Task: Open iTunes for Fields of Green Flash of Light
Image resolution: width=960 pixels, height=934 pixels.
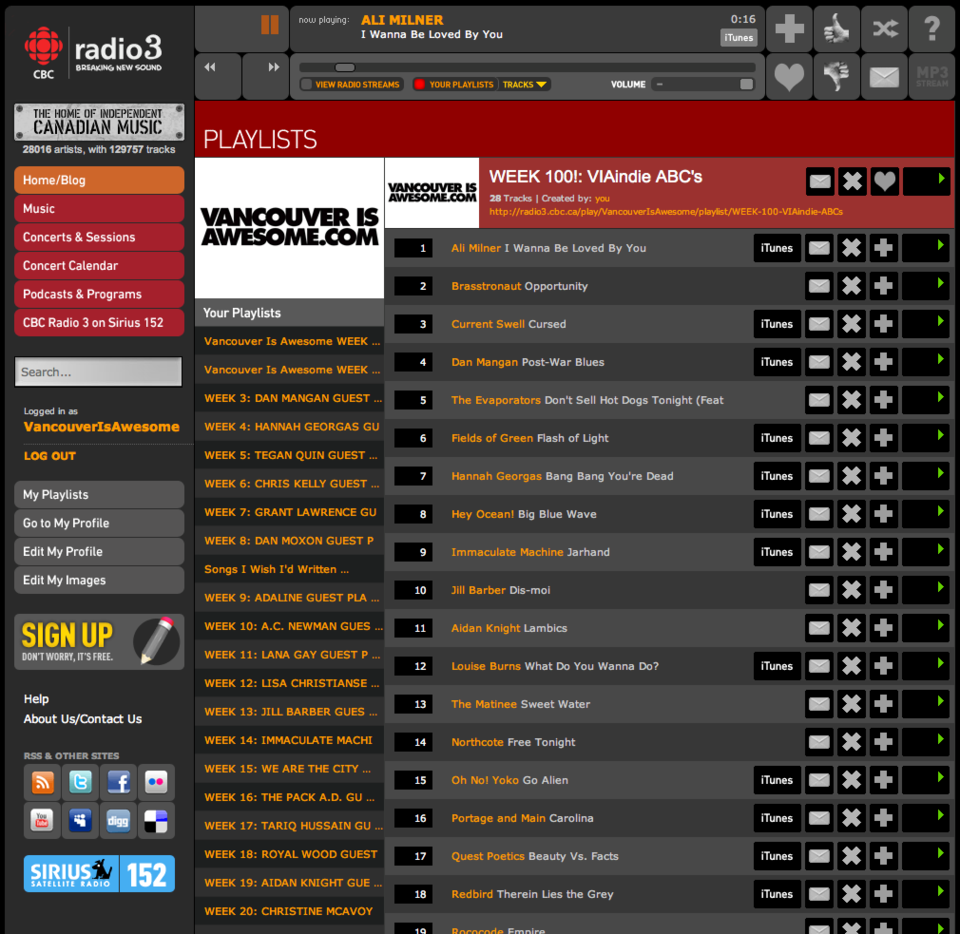Action: pyautogui.click(x=777, y=438)
